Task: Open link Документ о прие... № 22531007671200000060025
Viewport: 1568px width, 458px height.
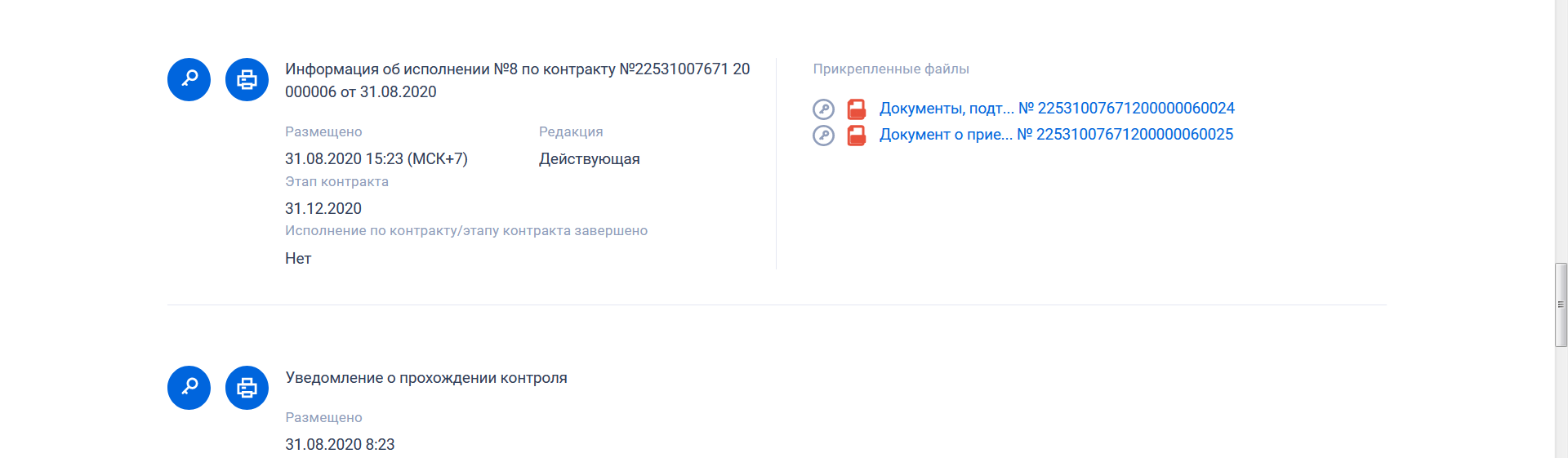Action: (1056, 135)
